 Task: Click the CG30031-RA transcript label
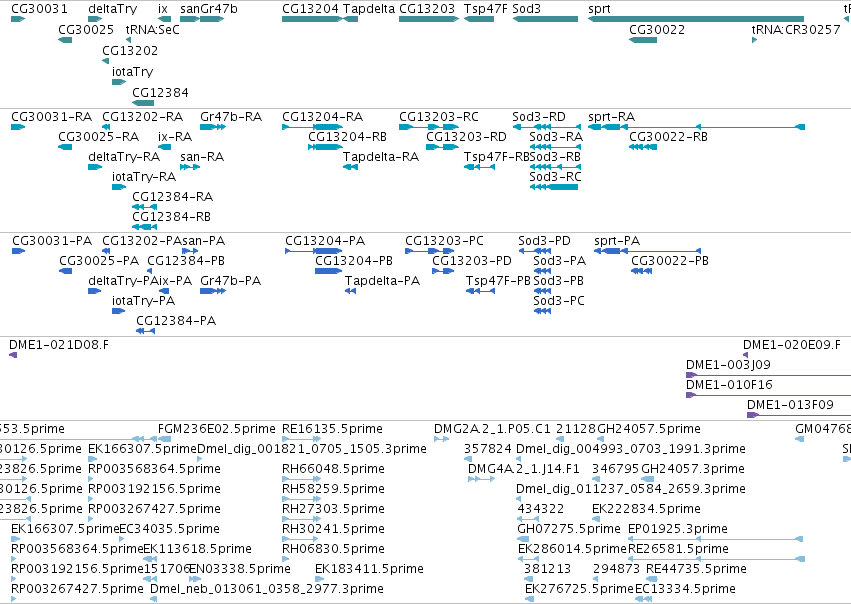tap(52, 117)
